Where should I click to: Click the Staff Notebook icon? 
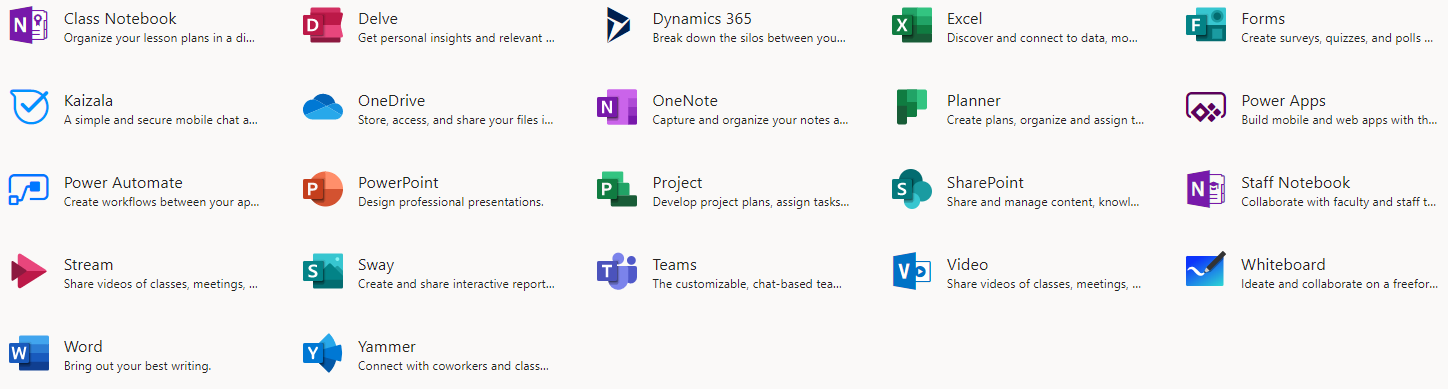[1205, 190]
